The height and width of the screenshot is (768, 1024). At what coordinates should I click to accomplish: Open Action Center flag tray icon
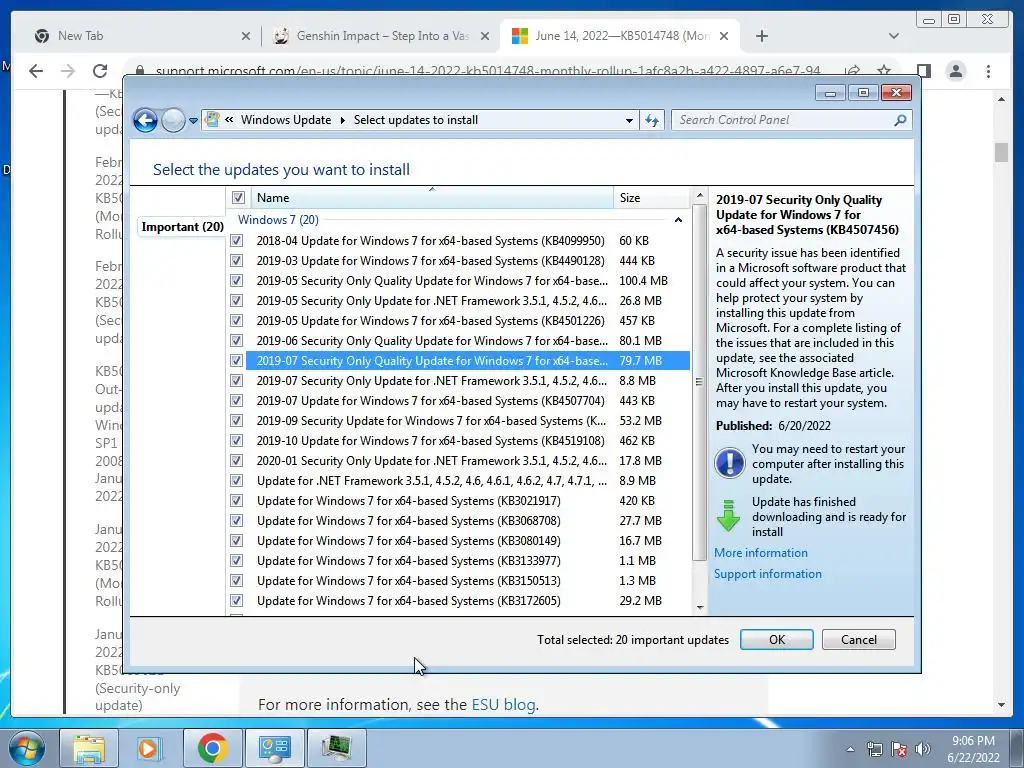click(899, 749)
